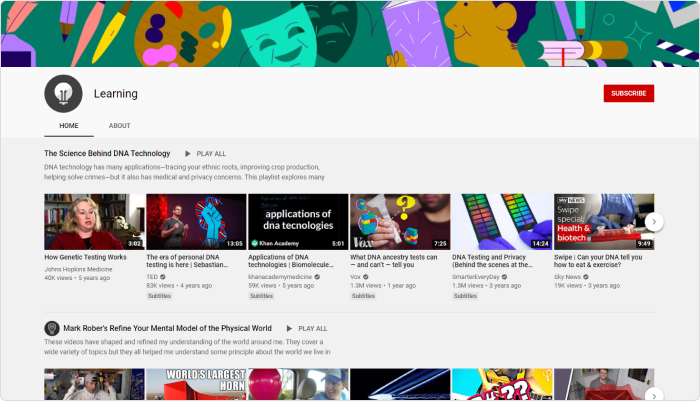Click the DNA playlist description text
The image size is (700, 401).
tap(184, 172)
